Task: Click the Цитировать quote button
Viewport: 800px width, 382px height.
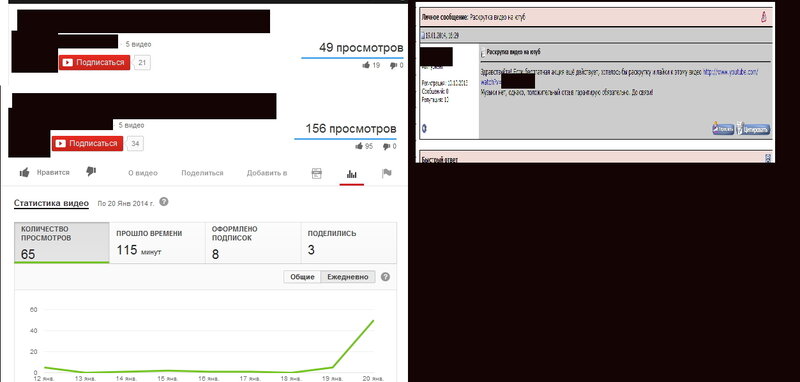Action: click(x=754, y=129)
